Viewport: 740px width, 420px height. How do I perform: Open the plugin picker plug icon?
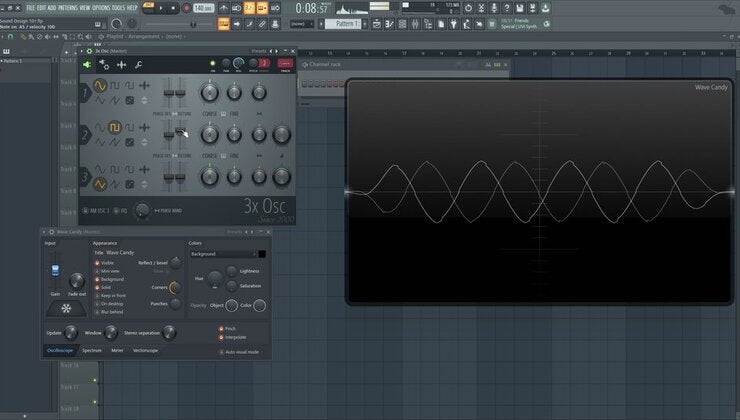tap(454, 24)
